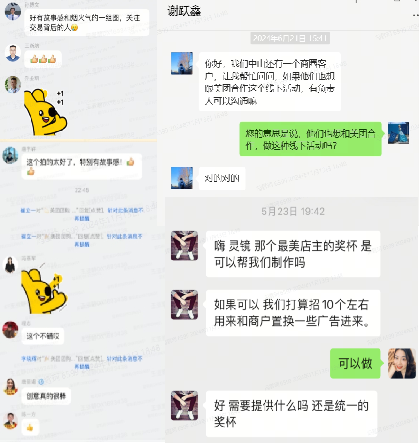Tap the 对的对的 reply bubble

point(222,178)
